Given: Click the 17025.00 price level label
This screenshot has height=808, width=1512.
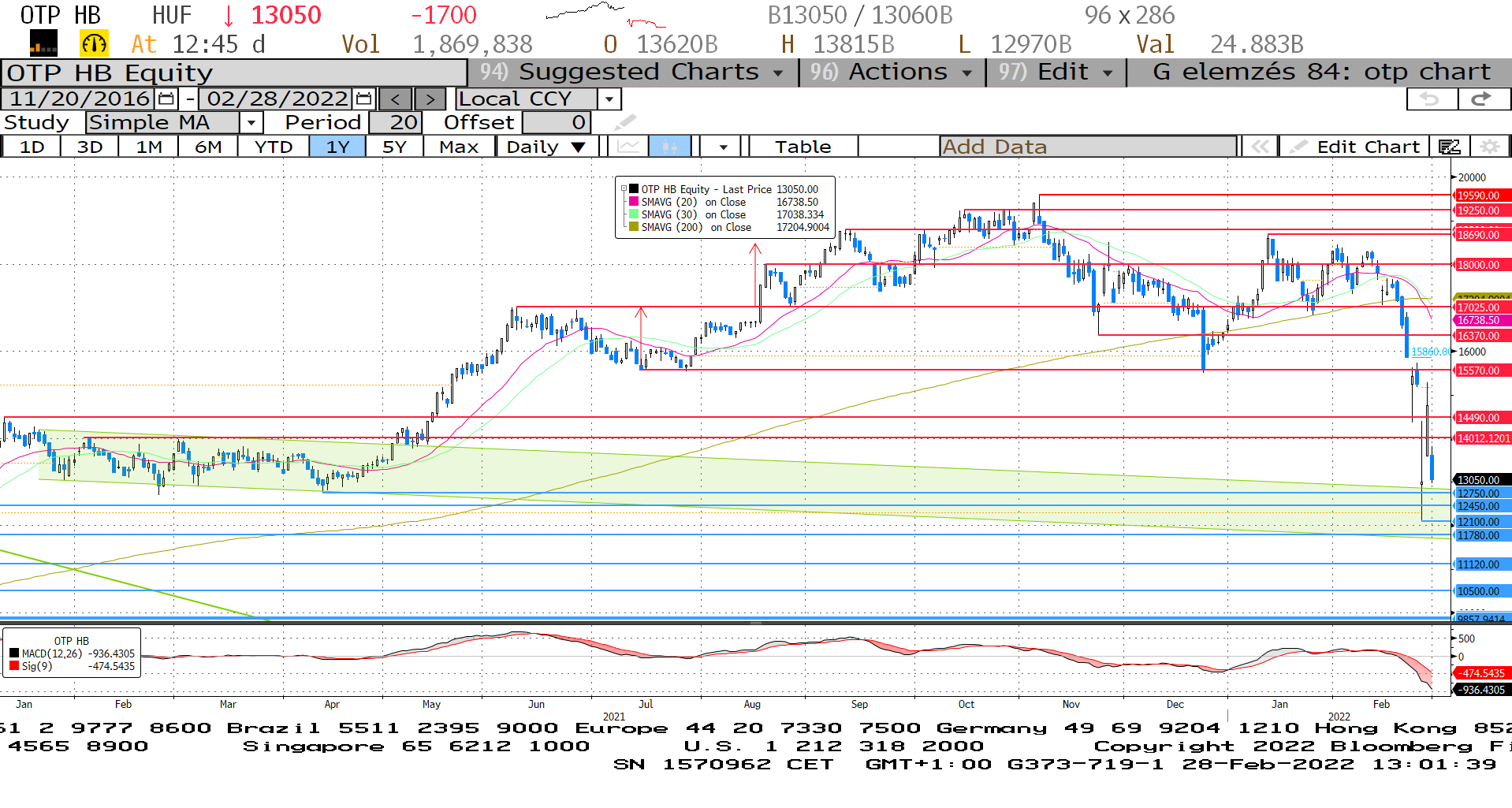Looking at the screenshot, I should point(1482,307).
